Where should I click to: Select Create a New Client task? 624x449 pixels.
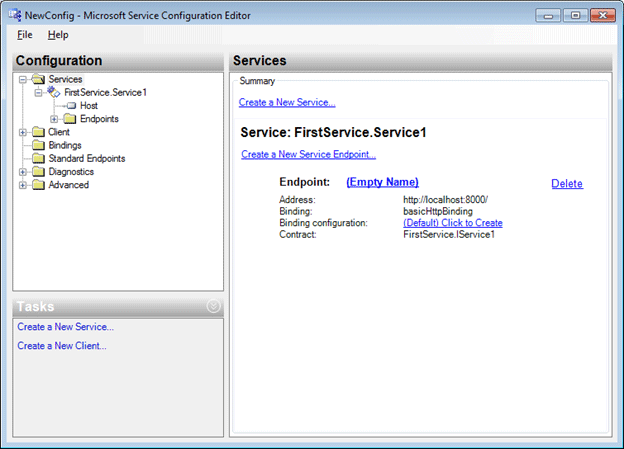coord(62,346)
